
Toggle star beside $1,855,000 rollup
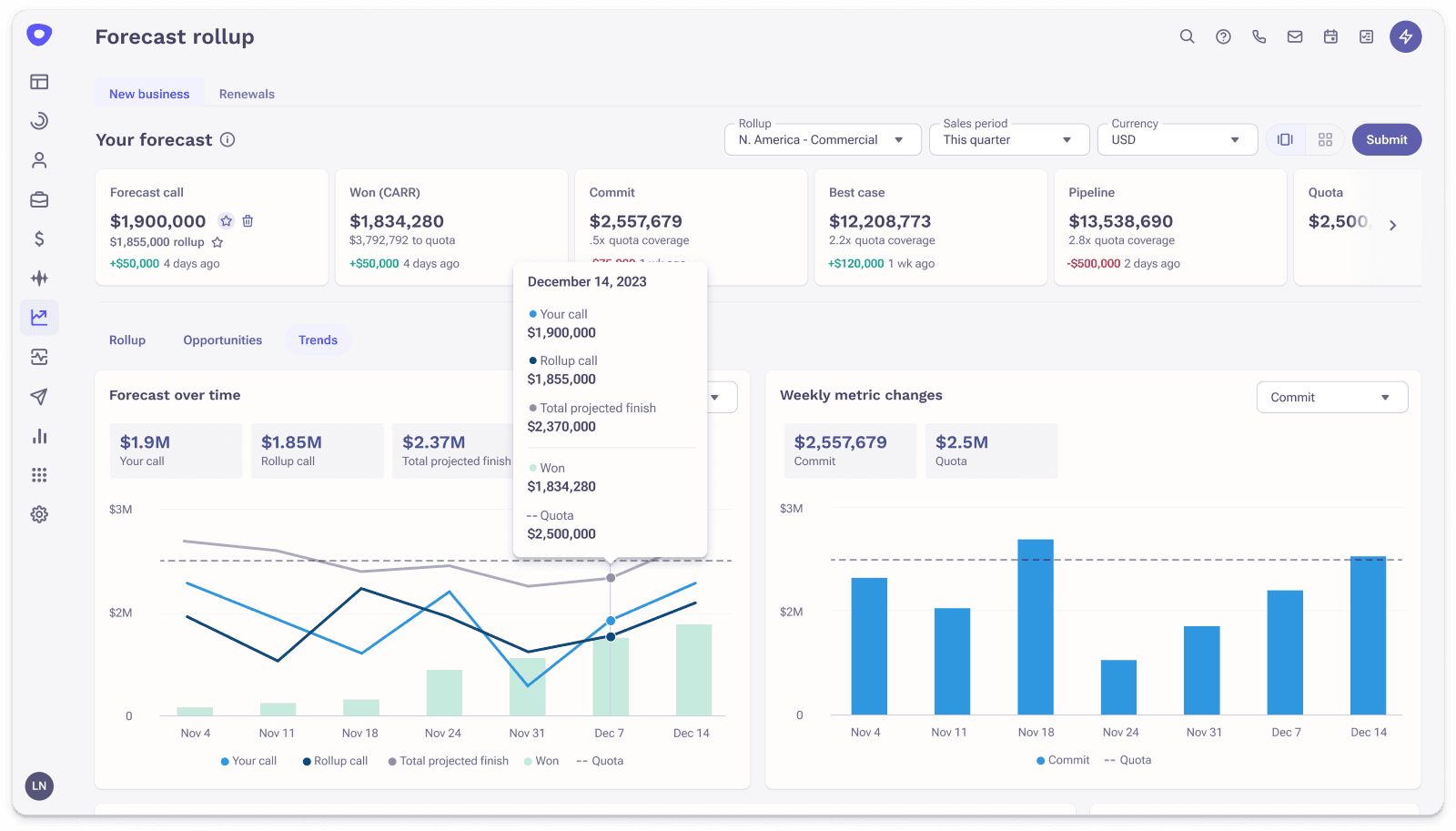tap(217, 242)
